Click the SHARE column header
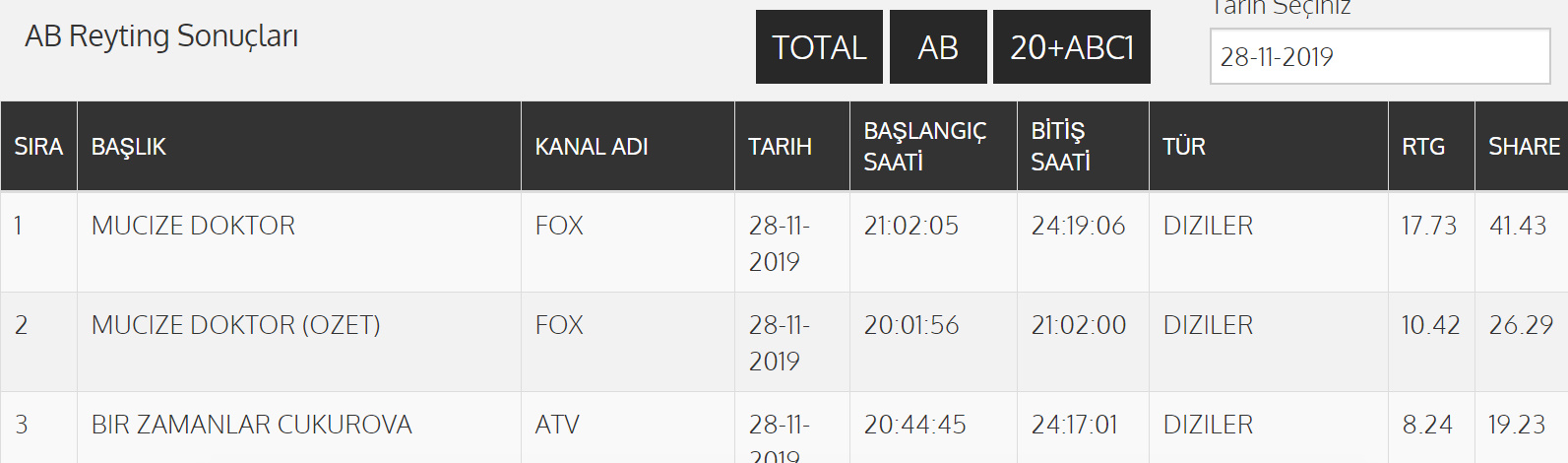 pos(1524,147)
